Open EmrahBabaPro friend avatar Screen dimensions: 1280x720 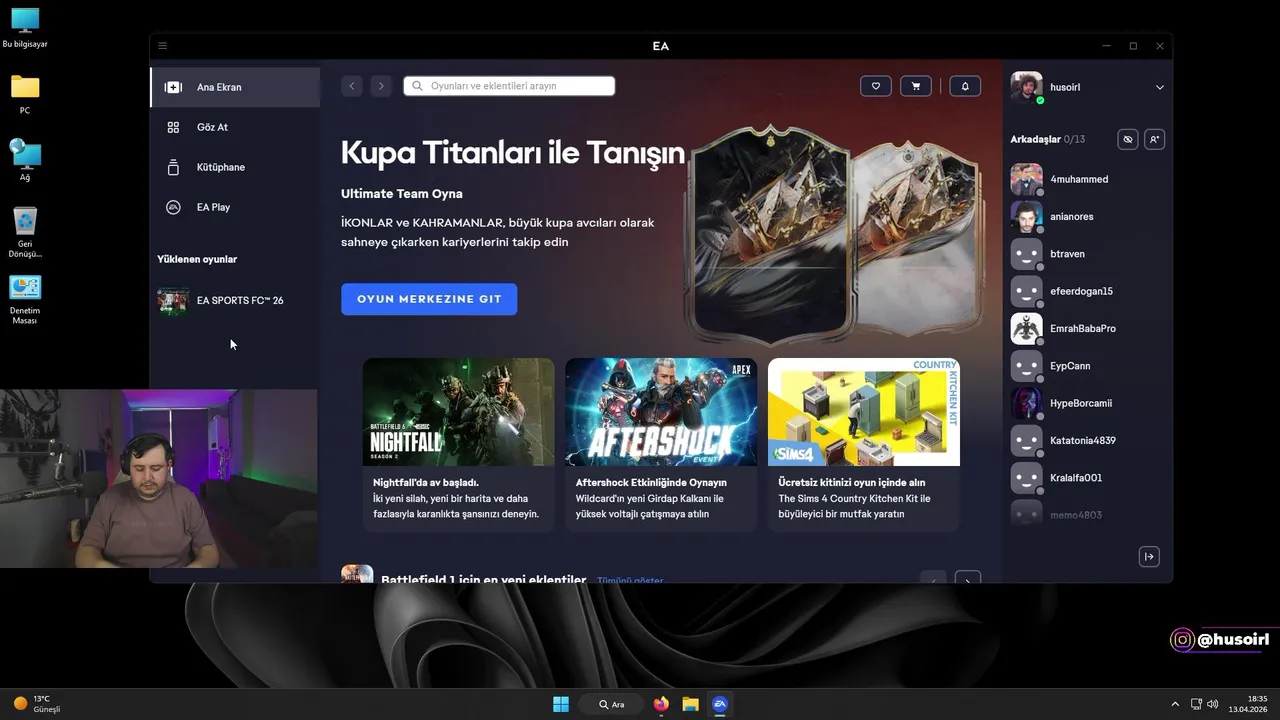click(1027, 328)
